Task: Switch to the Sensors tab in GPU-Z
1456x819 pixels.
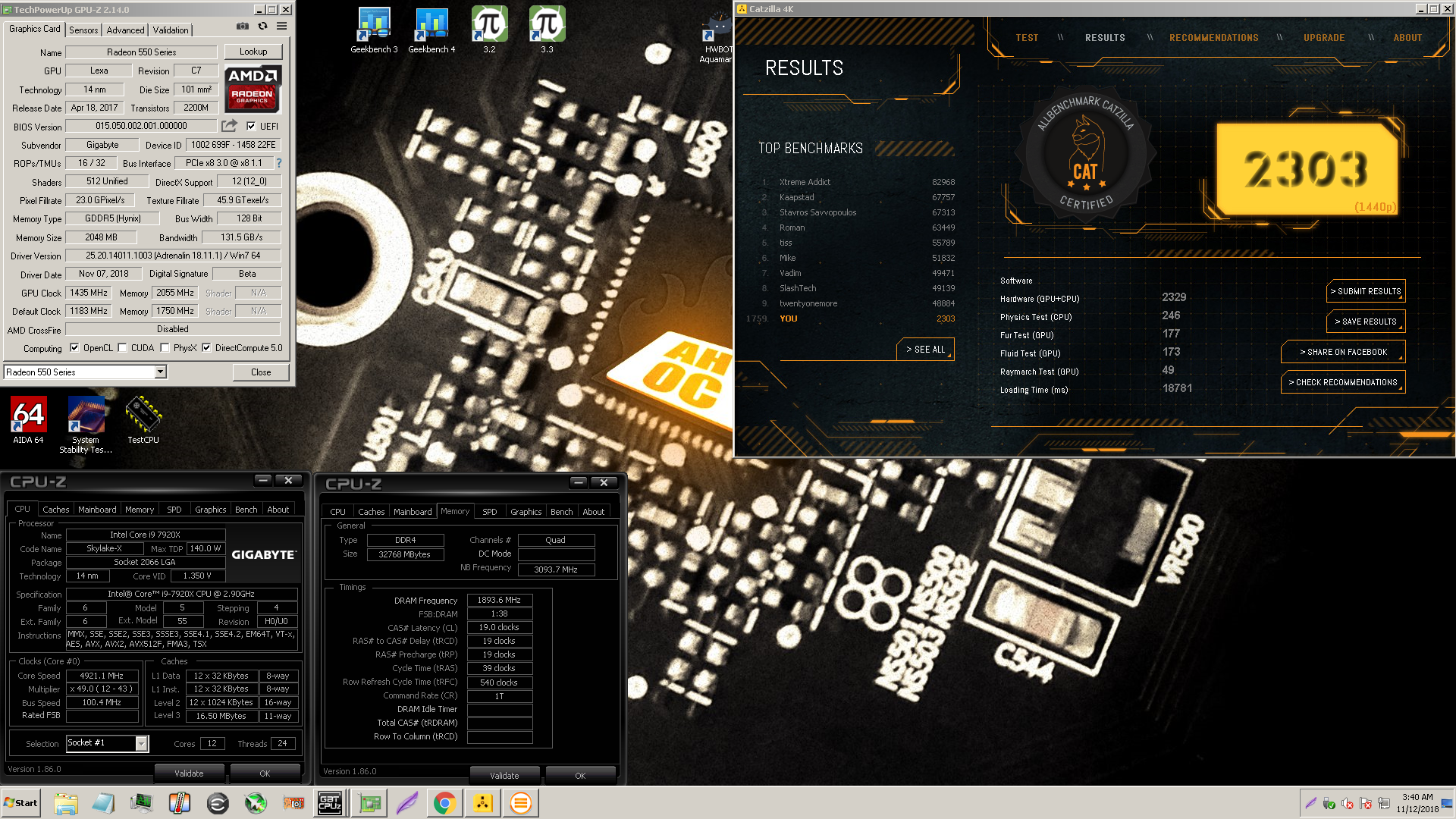Action: pos(83,30)
